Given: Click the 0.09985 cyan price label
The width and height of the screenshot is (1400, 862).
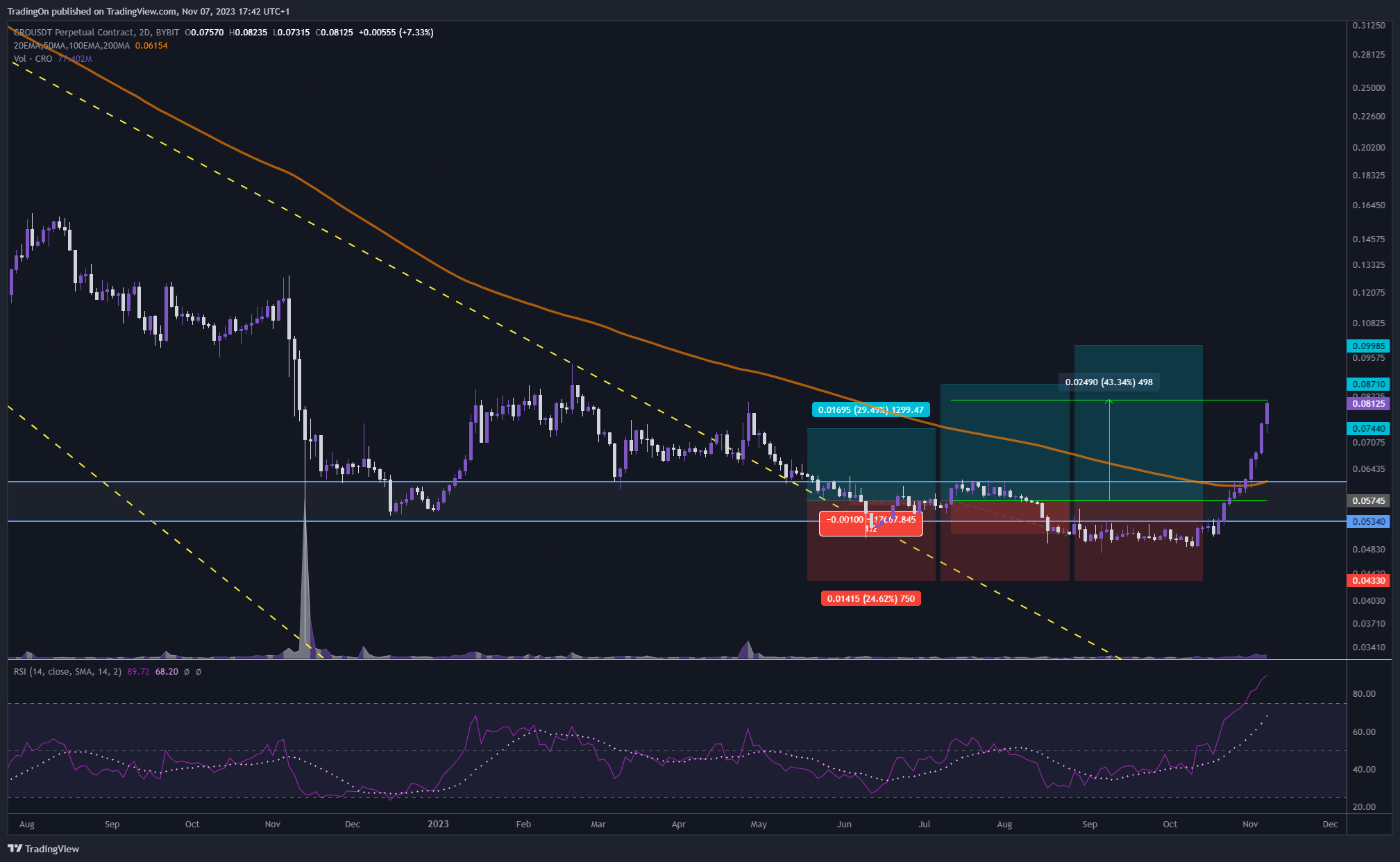Looking at the screenshot, I should tap(1367, 346).
